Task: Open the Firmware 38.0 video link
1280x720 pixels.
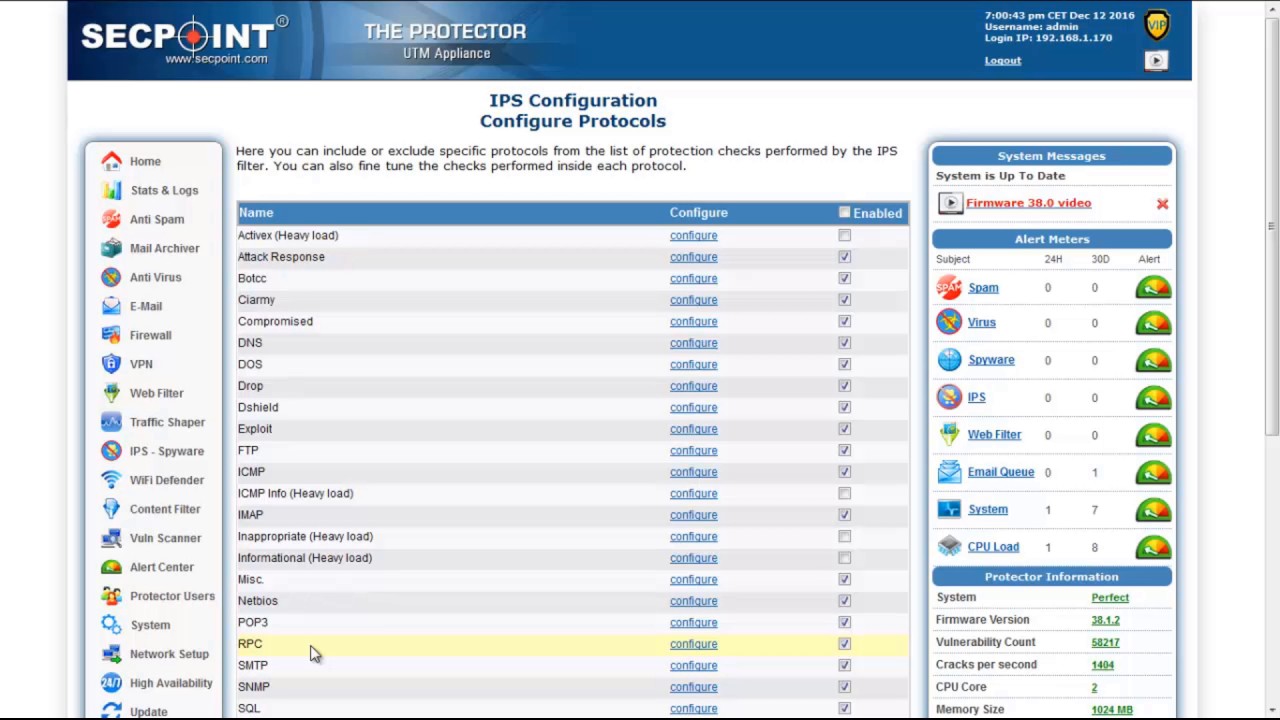Action: coord(1028,203)
